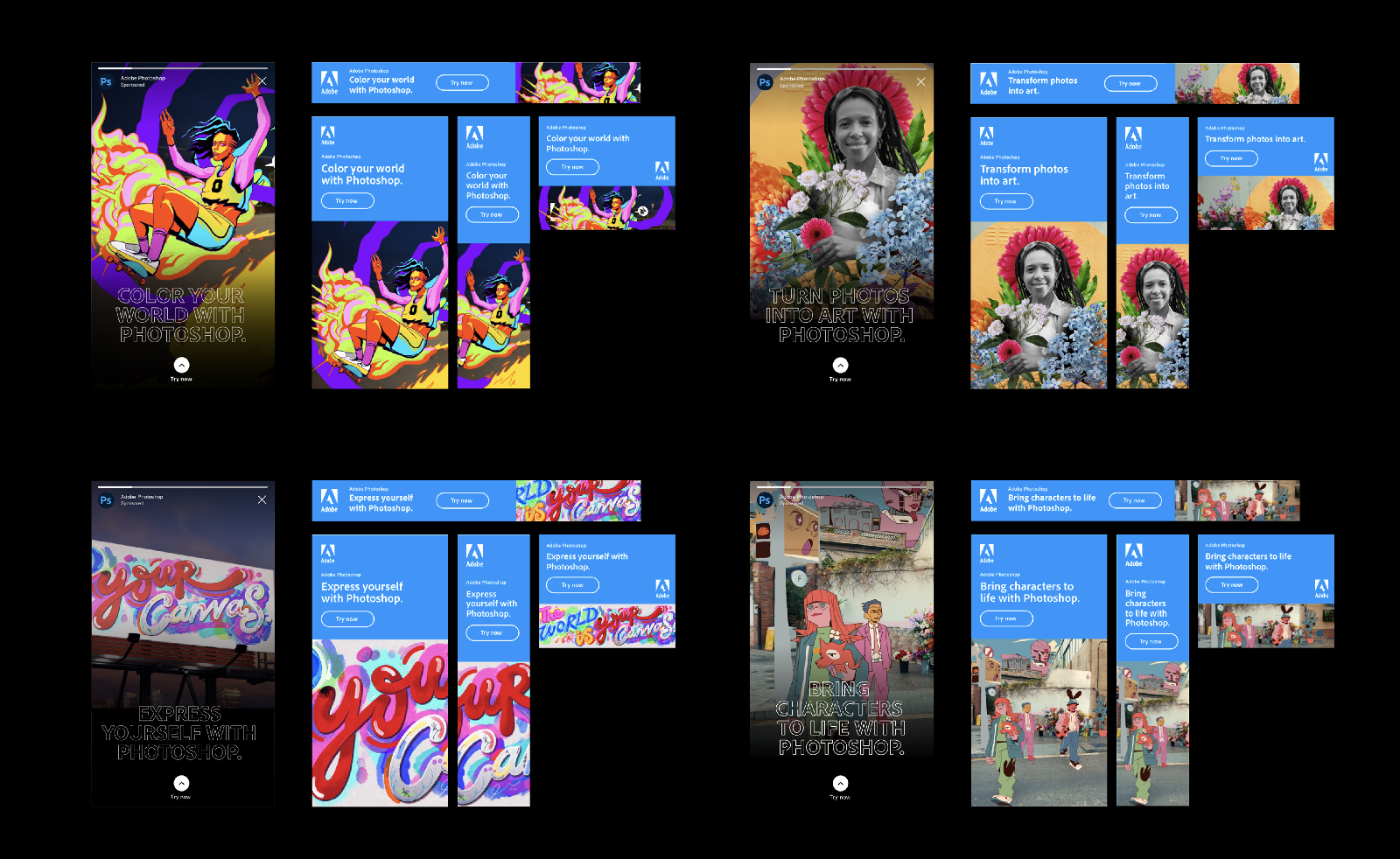Click 'Try now' in the 'Transform photos into art' wide banner
1400x859 pixels.
1130,84
